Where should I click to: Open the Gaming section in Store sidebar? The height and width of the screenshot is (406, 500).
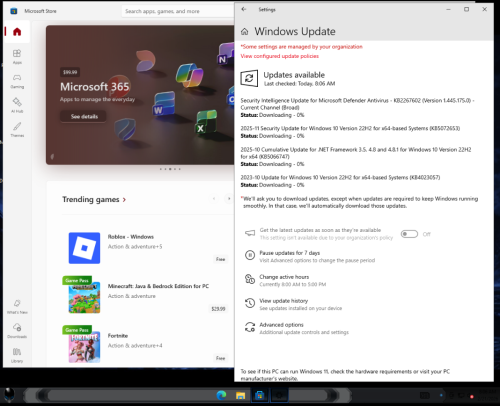[17, 81]
